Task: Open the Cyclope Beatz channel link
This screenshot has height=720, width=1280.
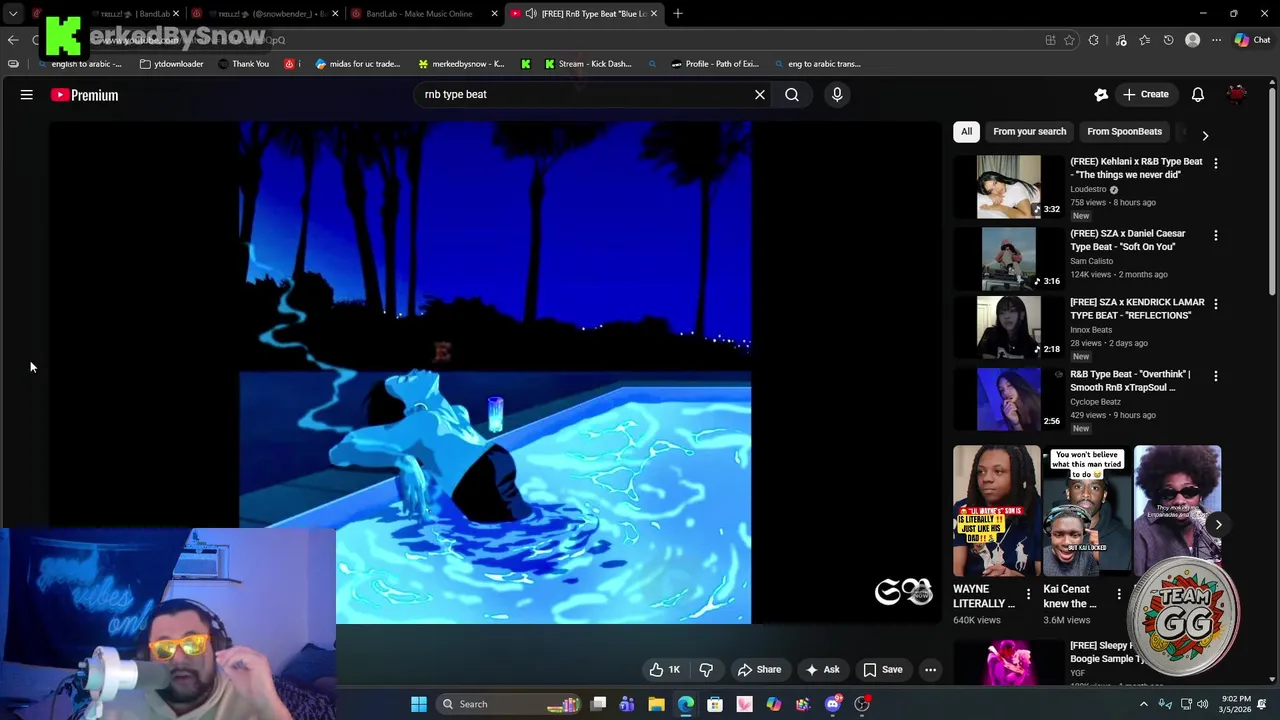Action: 1095,402
